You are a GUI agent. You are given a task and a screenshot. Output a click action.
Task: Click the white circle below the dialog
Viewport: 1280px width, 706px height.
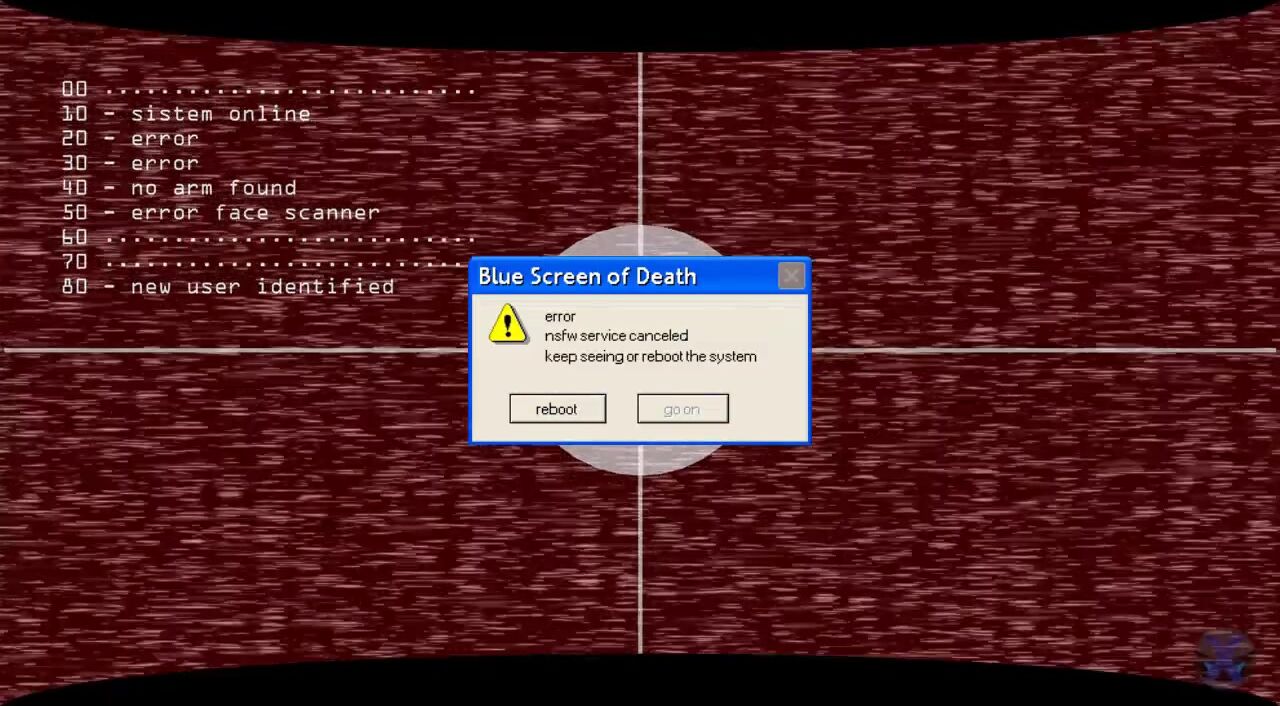640,459
